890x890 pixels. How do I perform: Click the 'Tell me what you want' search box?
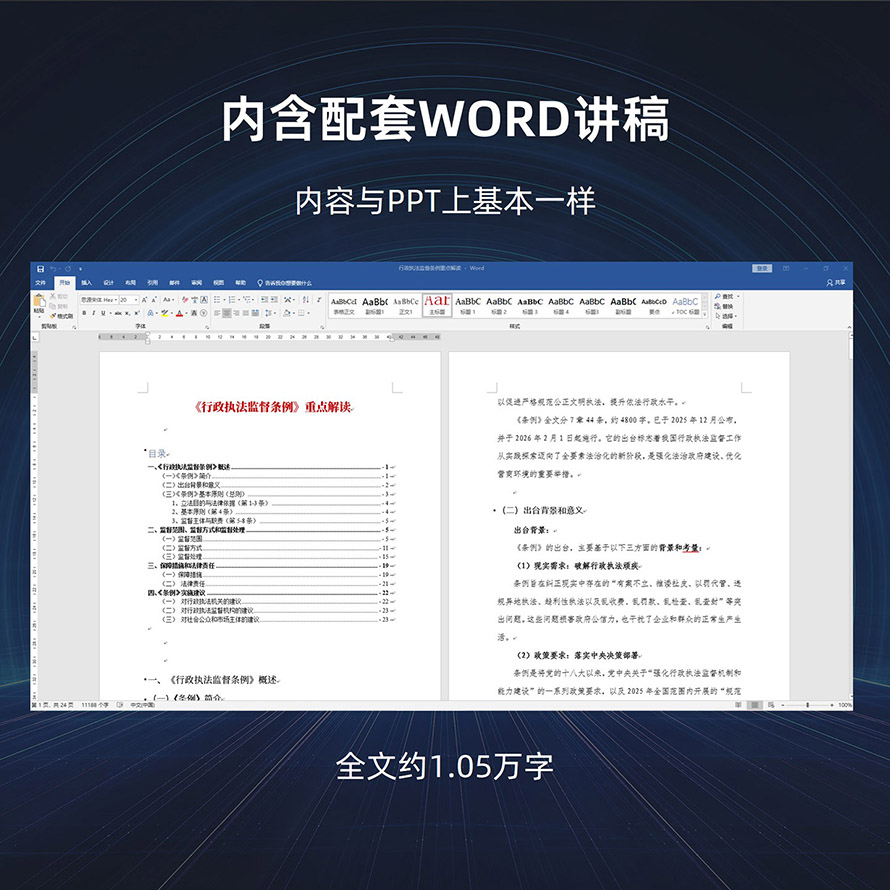click(x=285, y=283)
